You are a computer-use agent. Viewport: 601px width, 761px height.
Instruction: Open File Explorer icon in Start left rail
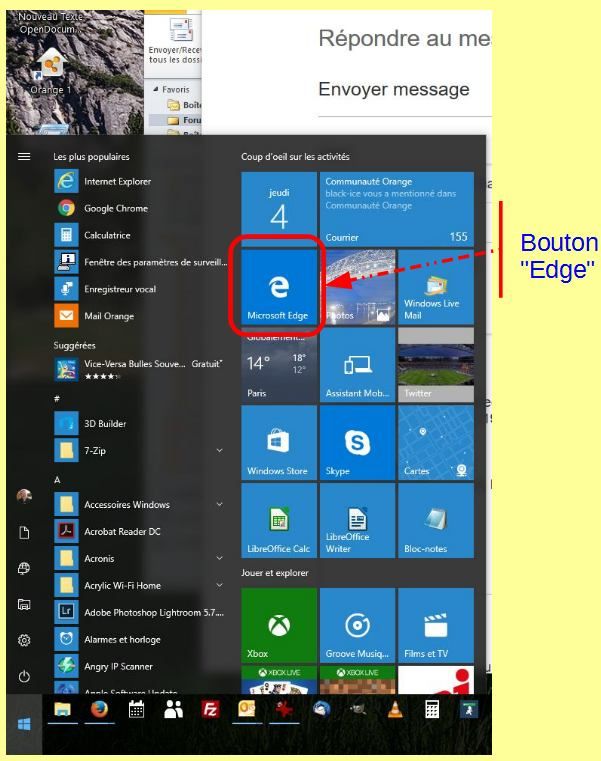coord(24,605)
